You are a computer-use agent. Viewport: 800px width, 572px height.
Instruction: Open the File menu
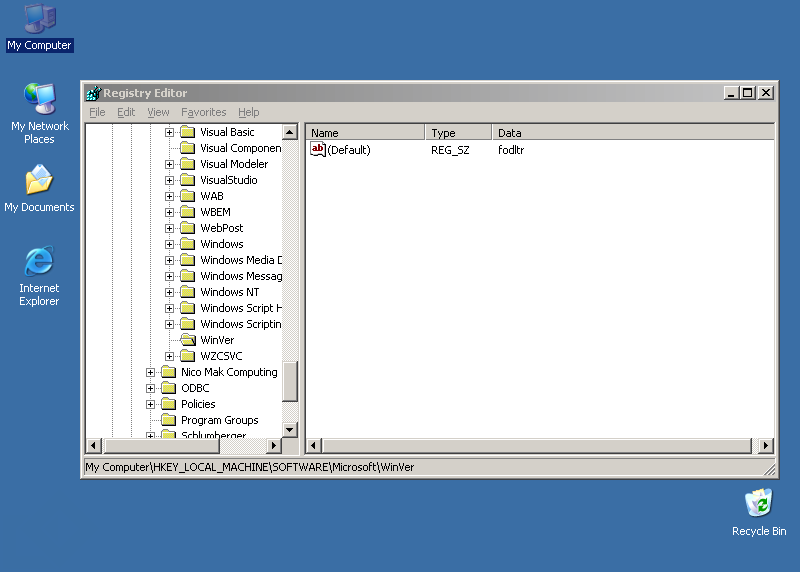pyautogui.click(x=97, y=112)
